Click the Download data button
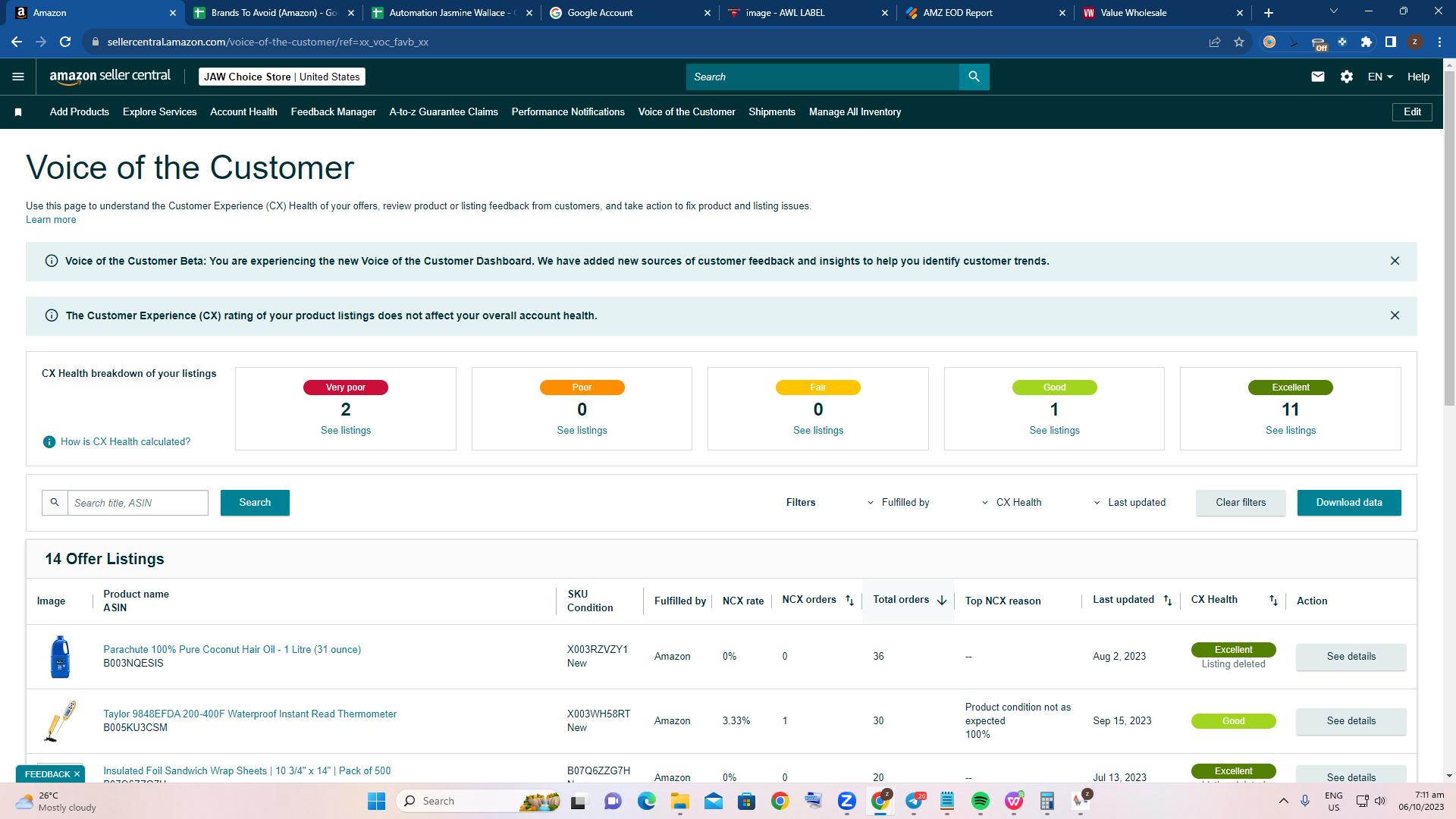This screenshot has height=819, width=1456. coord(1349,503)
